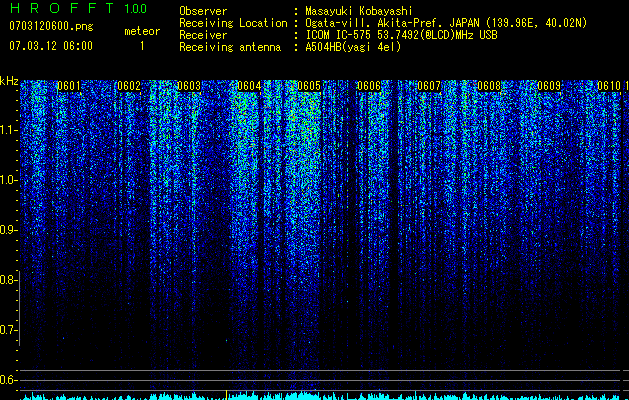
Task: Click time marker 0602
Action: coord(129,86)
